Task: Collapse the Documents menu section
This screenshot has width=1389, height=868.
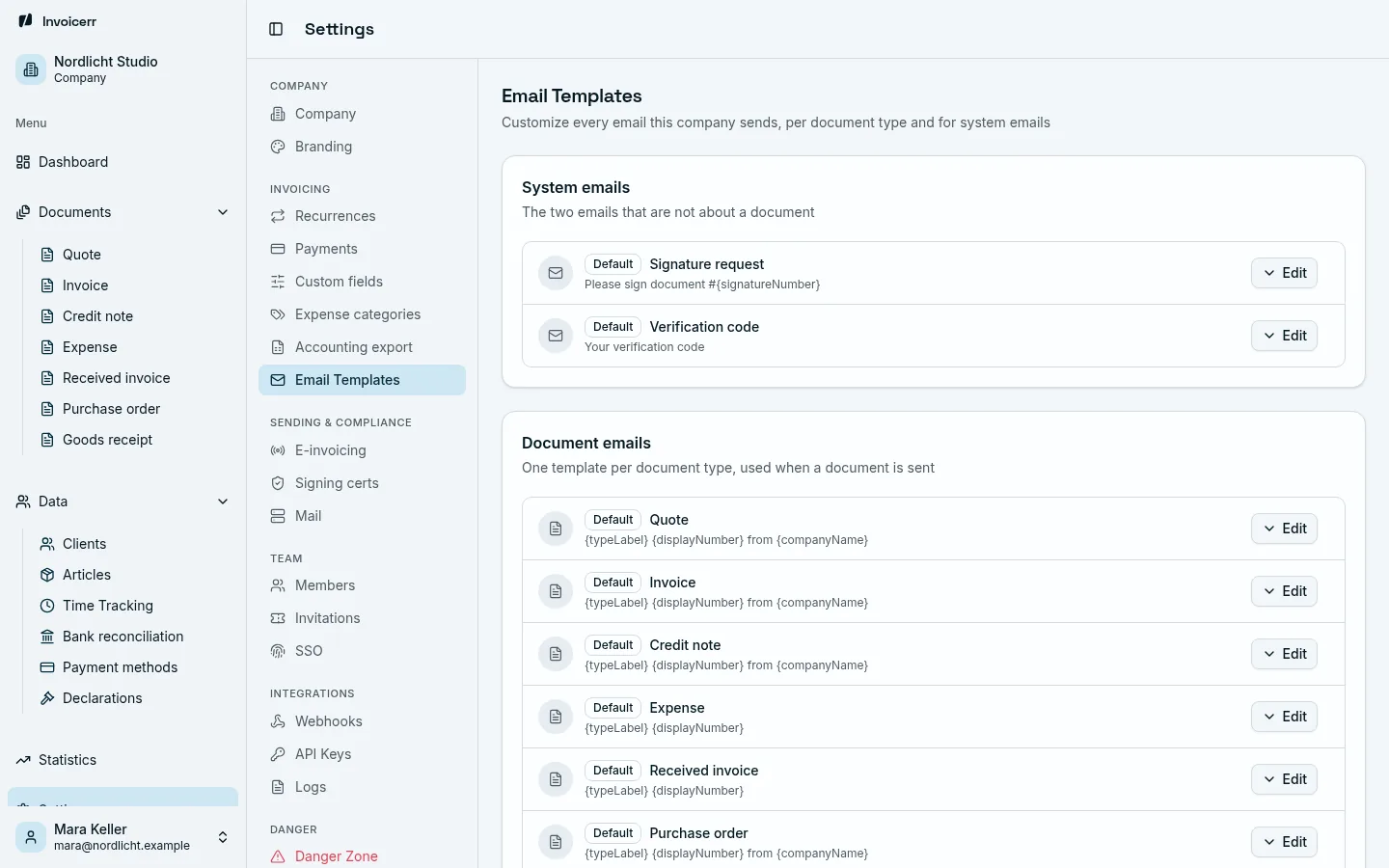Action: click(123, 212)
